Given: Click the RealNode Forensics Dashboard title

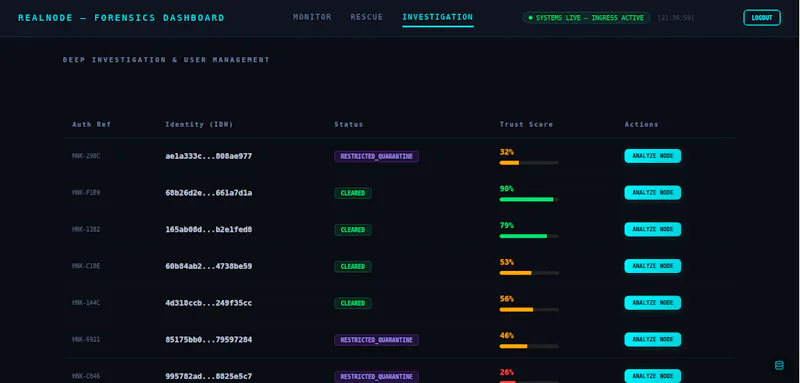Looking at the screenshot, I should 121,18.
